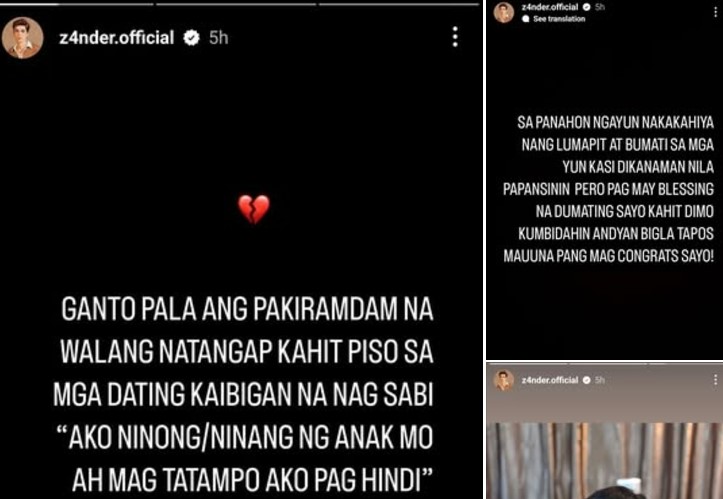Open the three-dot menu on the See translation story
723x499 pixels.
click(715, 12)
